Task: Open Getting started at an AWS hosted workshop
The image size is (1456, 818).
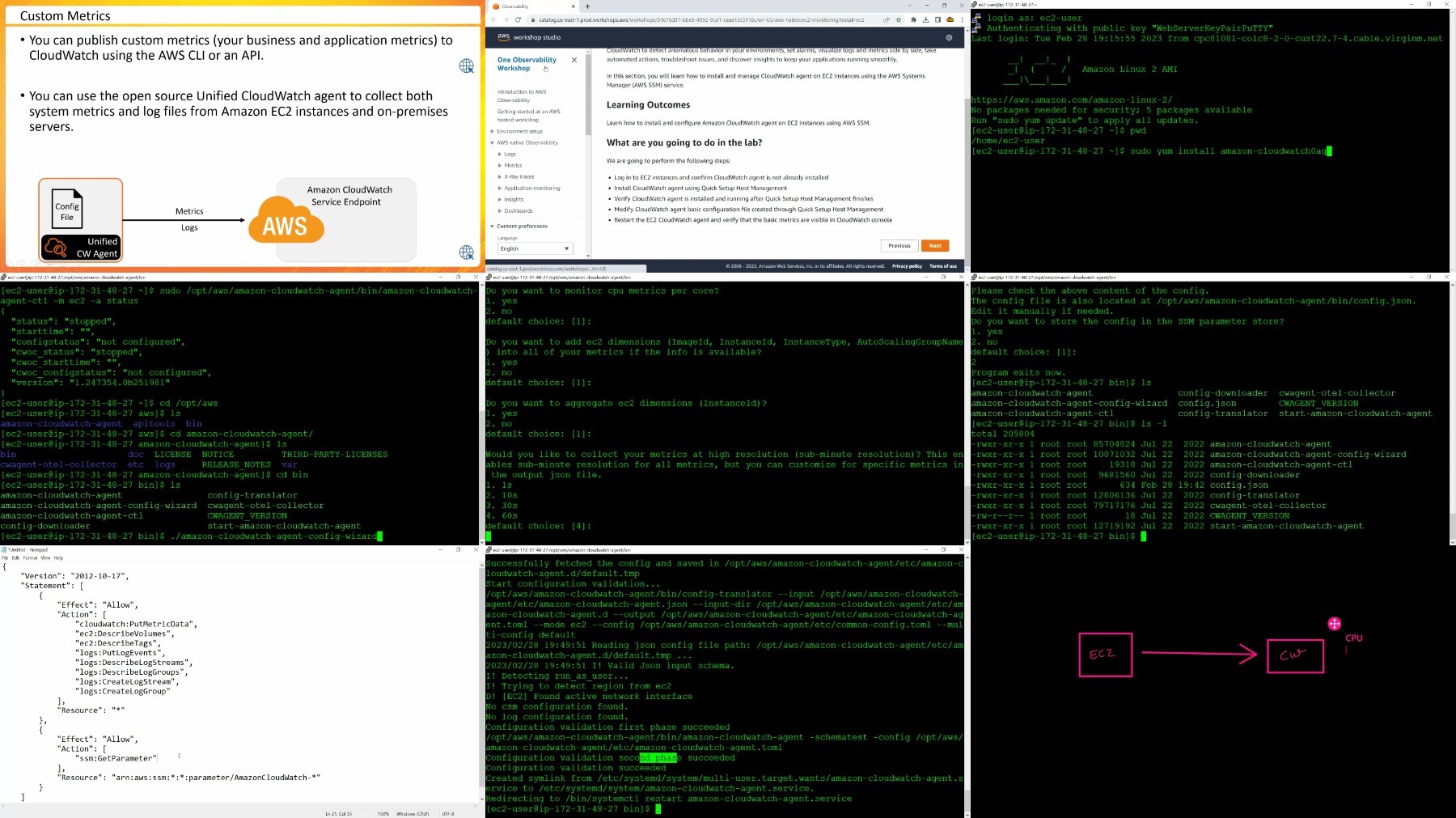Action: tap(528, 115)
